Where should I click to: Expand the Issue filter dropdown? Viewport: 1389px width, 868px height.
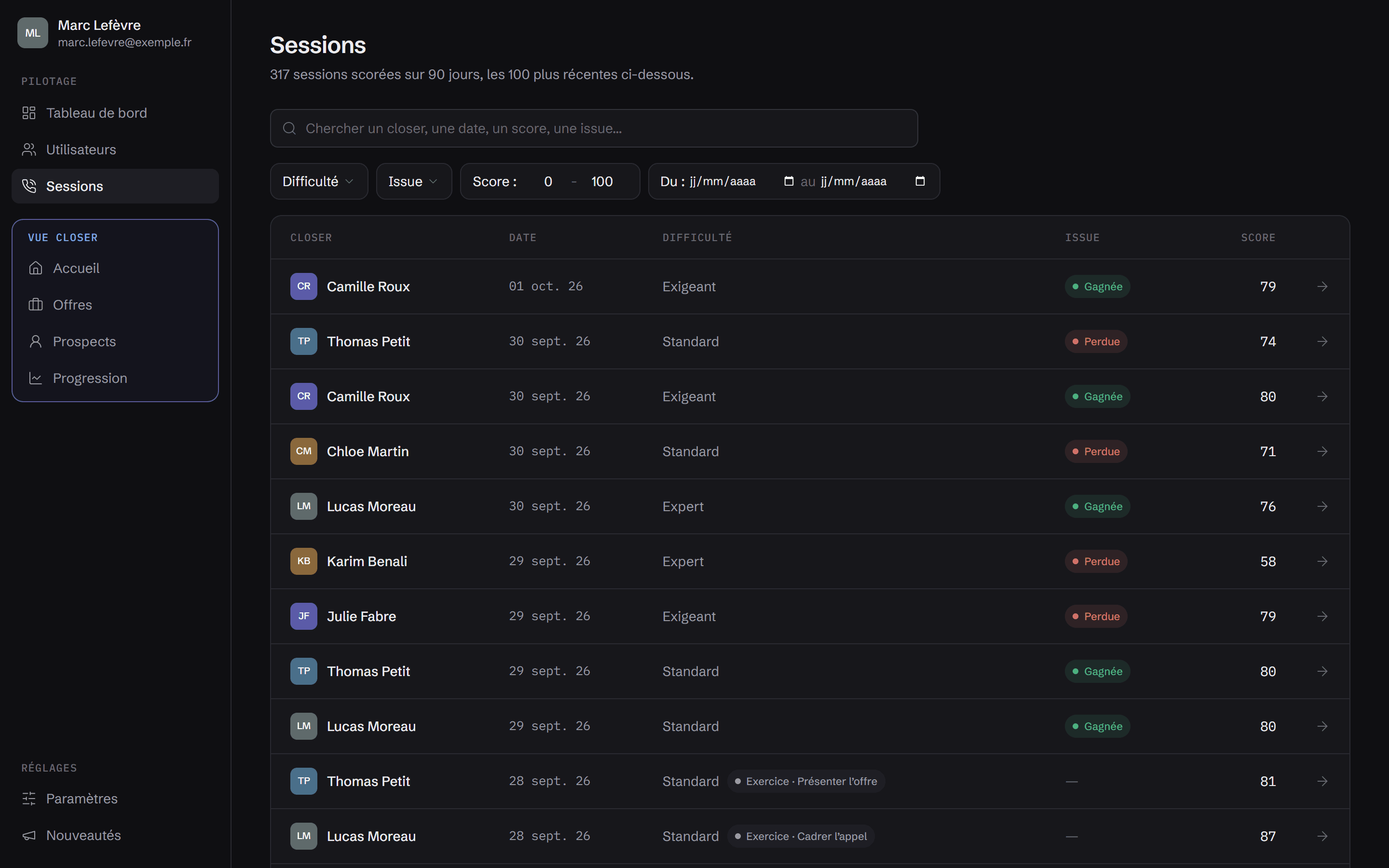tap(414, 181)
